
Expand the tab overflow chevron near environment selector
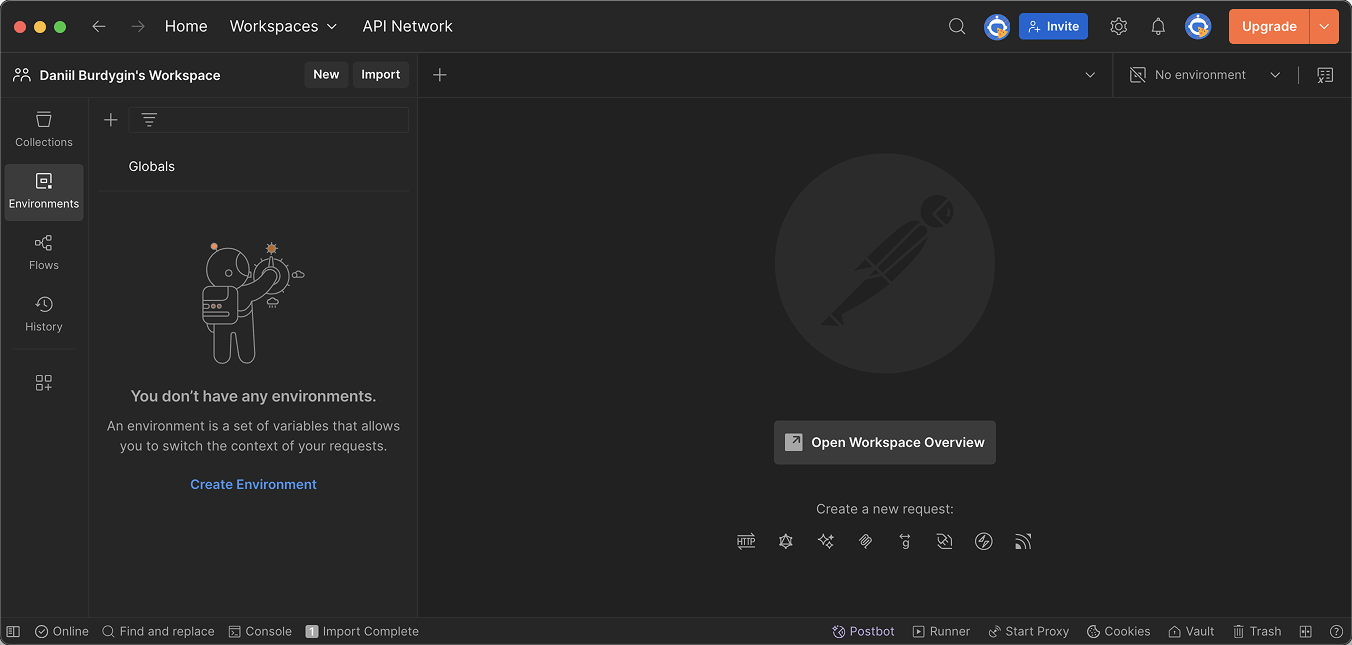pyautogui.click(x=1090, y=74)
